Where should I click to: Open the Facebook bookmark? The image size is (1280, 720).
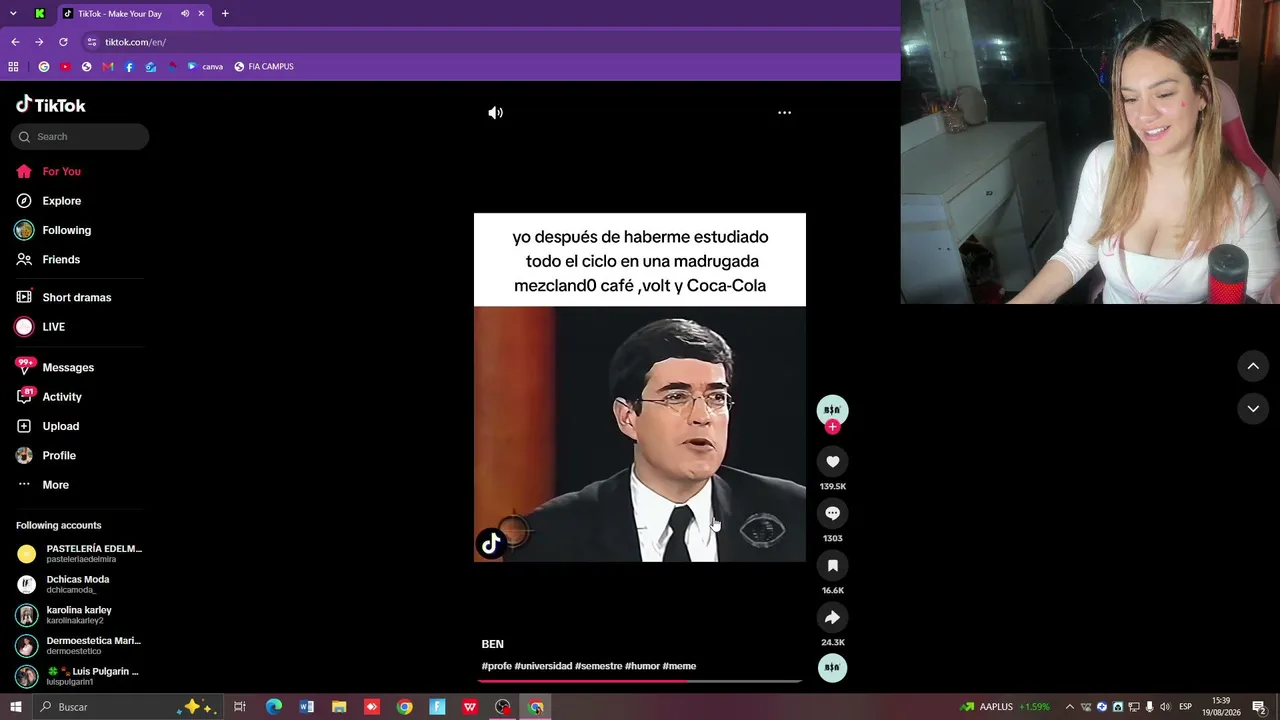point(129,67)
